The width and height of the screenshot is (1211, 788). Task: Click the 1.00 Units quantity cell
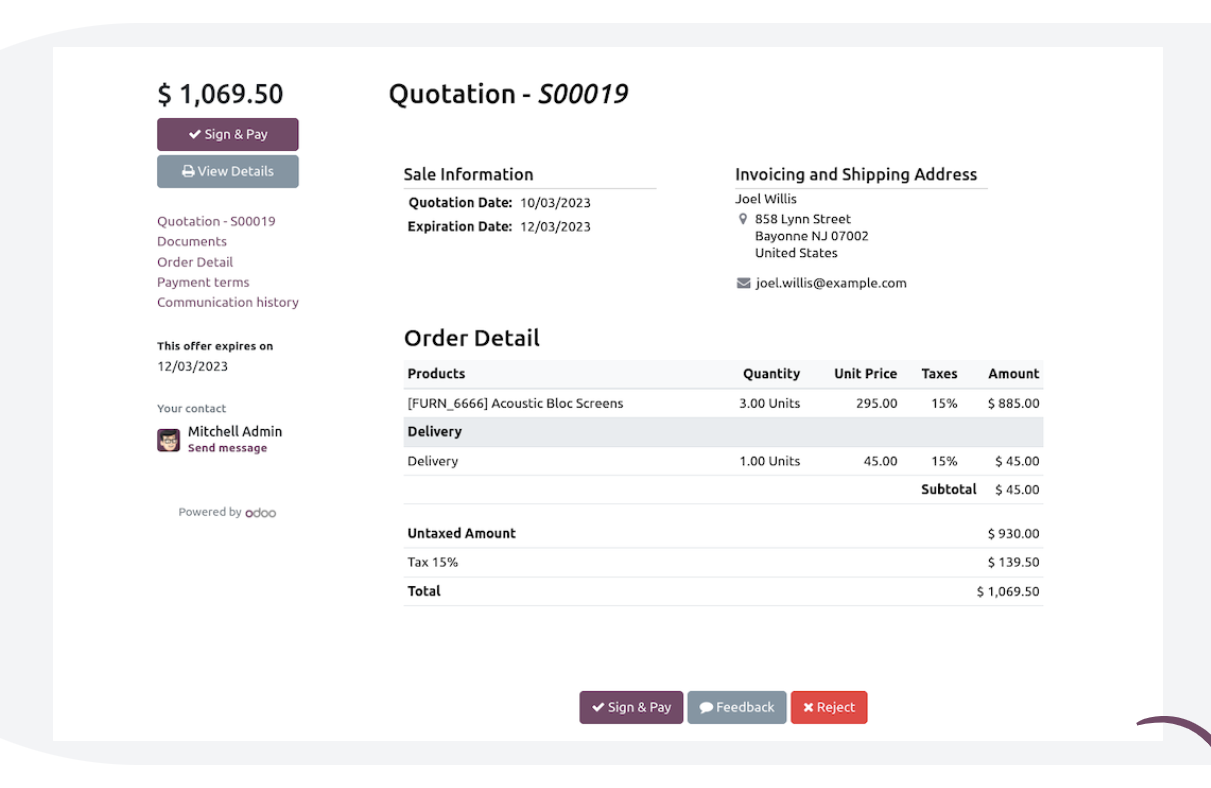770,462
